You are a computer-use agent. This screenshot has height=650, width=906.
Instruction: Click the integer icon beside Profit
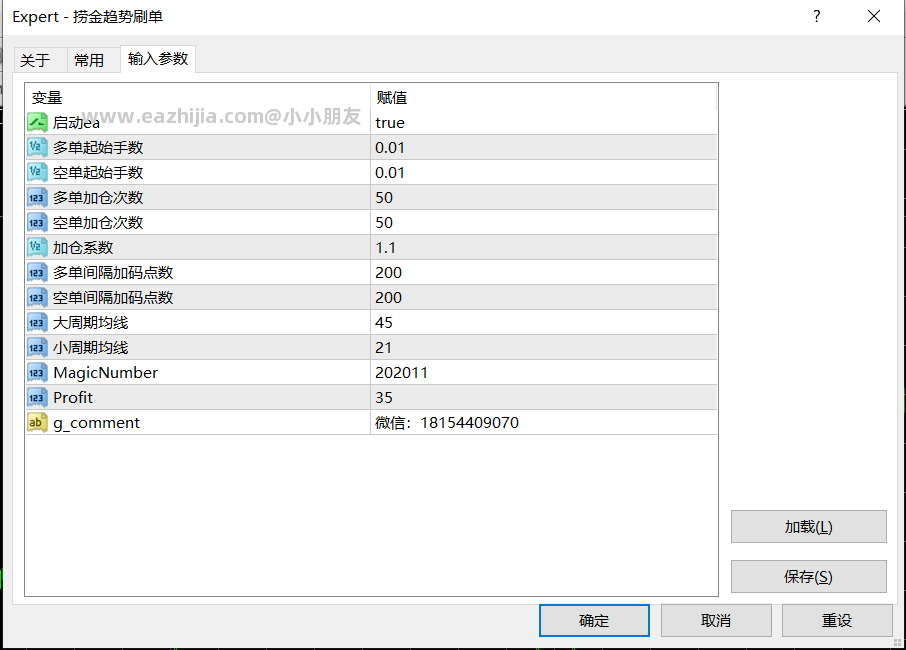pos(37,398)
